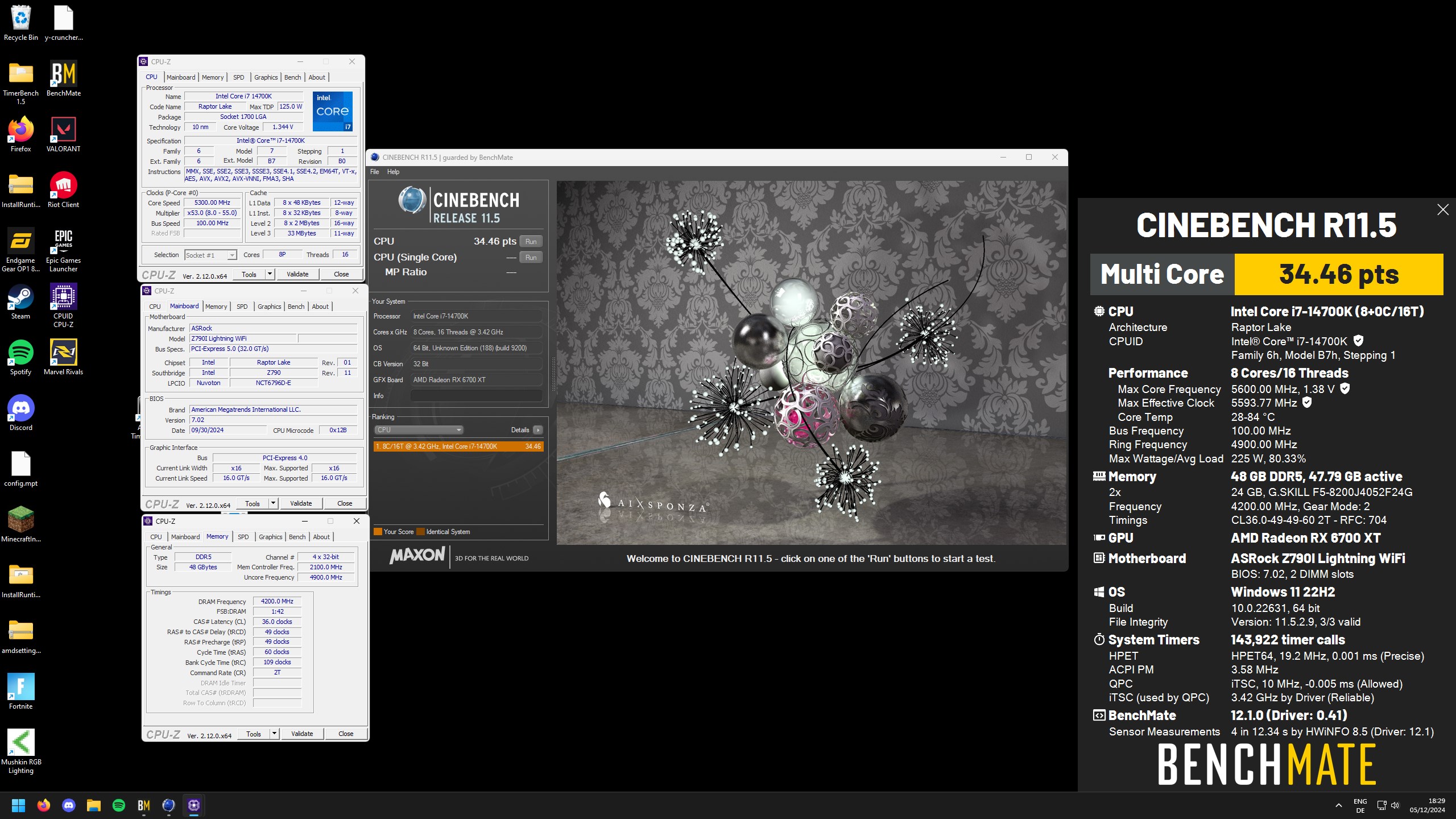Open the Recycle Bin desktop icon
This screenshot has width=1456, height=819.
coord(21,23)
